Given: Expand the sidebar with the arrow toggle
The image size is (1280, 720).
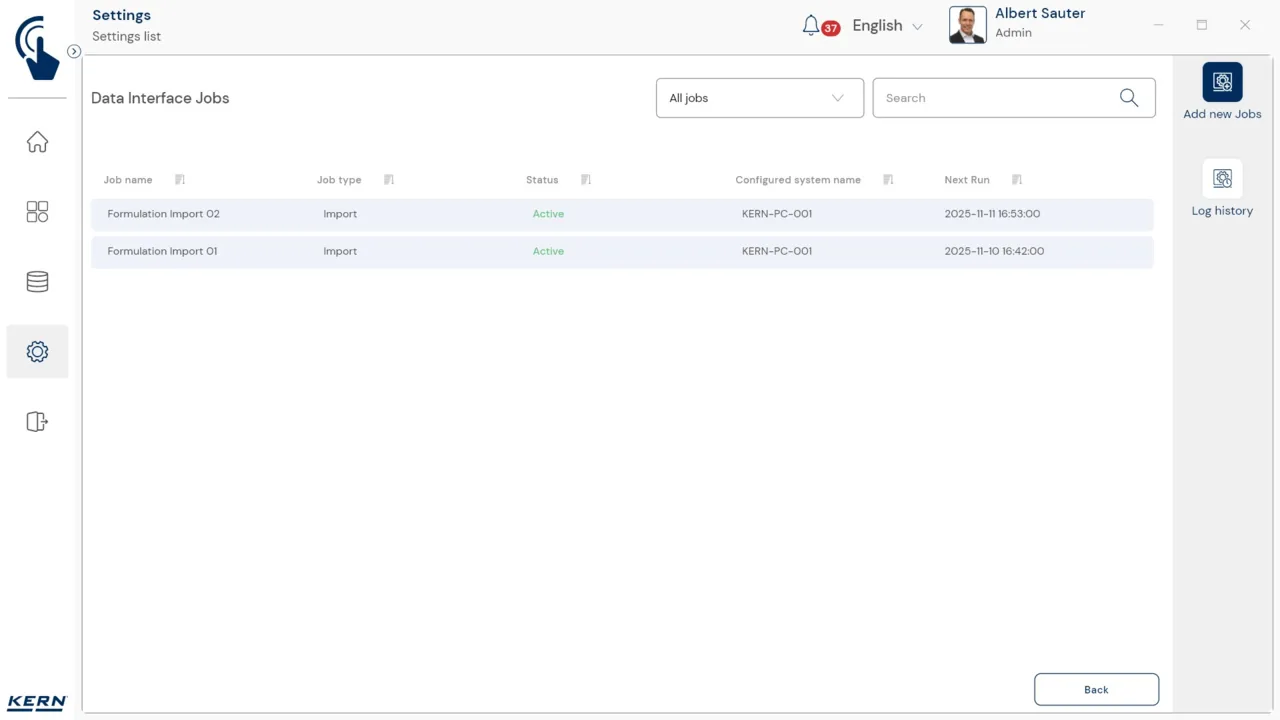Looking at the screenshot, I should [x=74, y=51].
